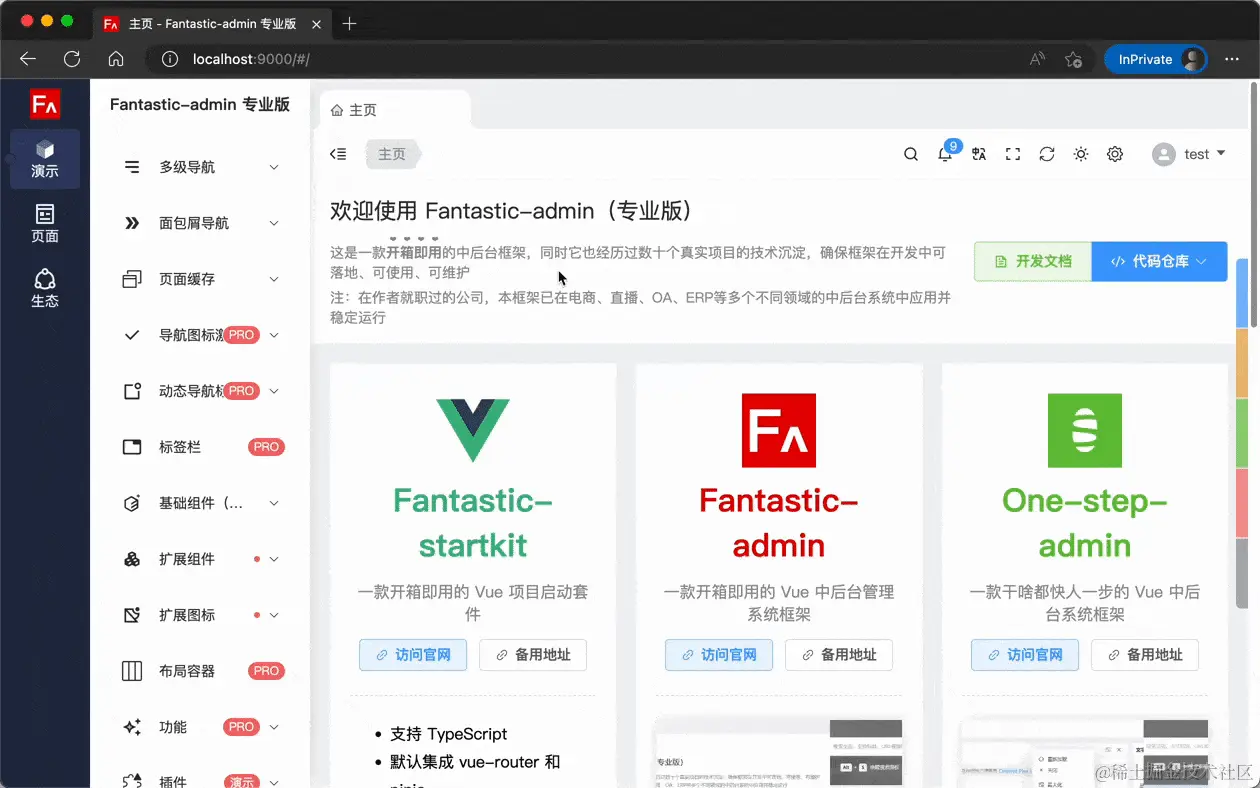Expand the 扩展图标 menu
The height and width of the screenshot is (788, 1260).
200,615
